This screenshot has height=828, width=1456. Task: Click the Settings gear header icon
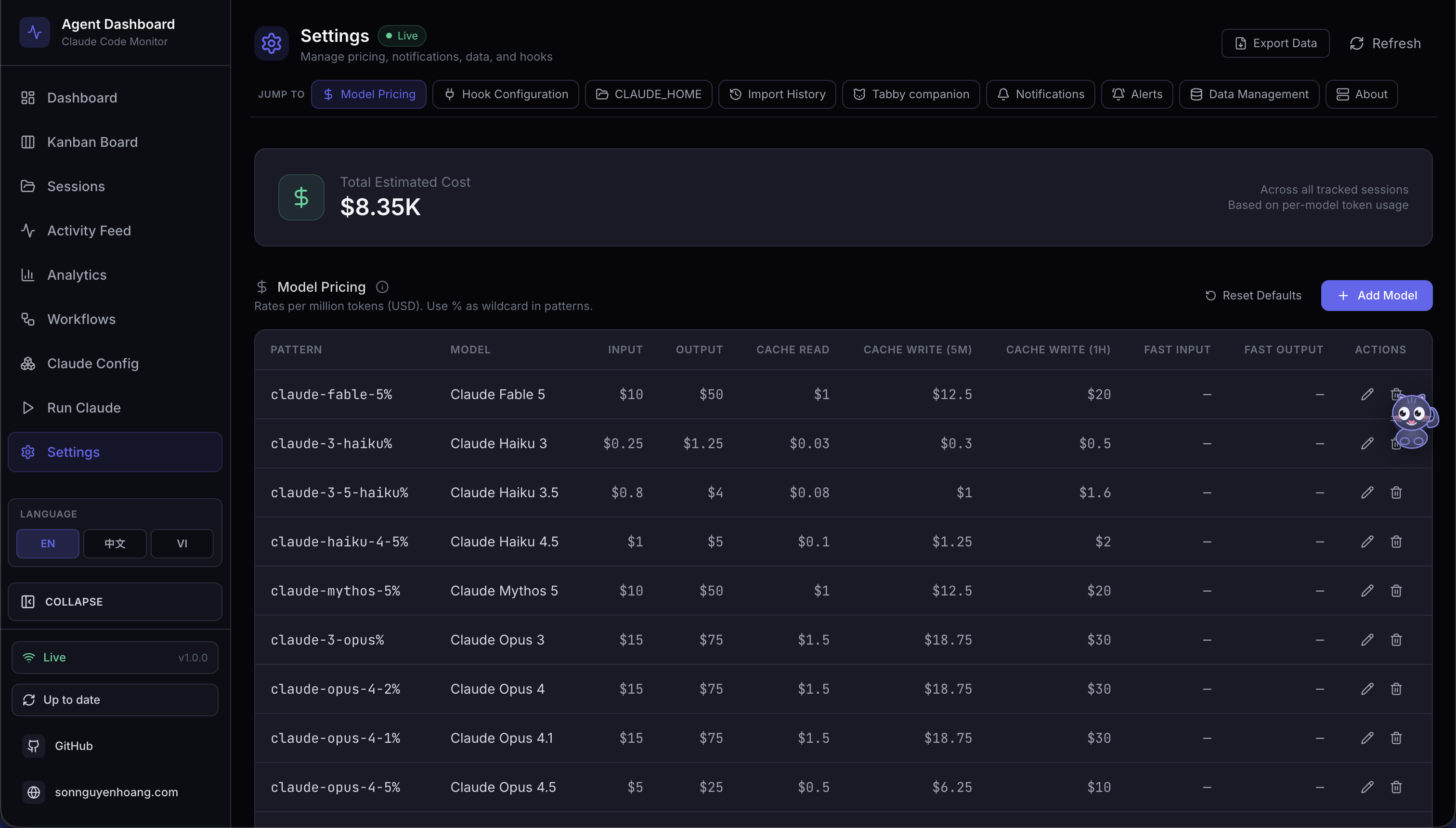point(271,43)
